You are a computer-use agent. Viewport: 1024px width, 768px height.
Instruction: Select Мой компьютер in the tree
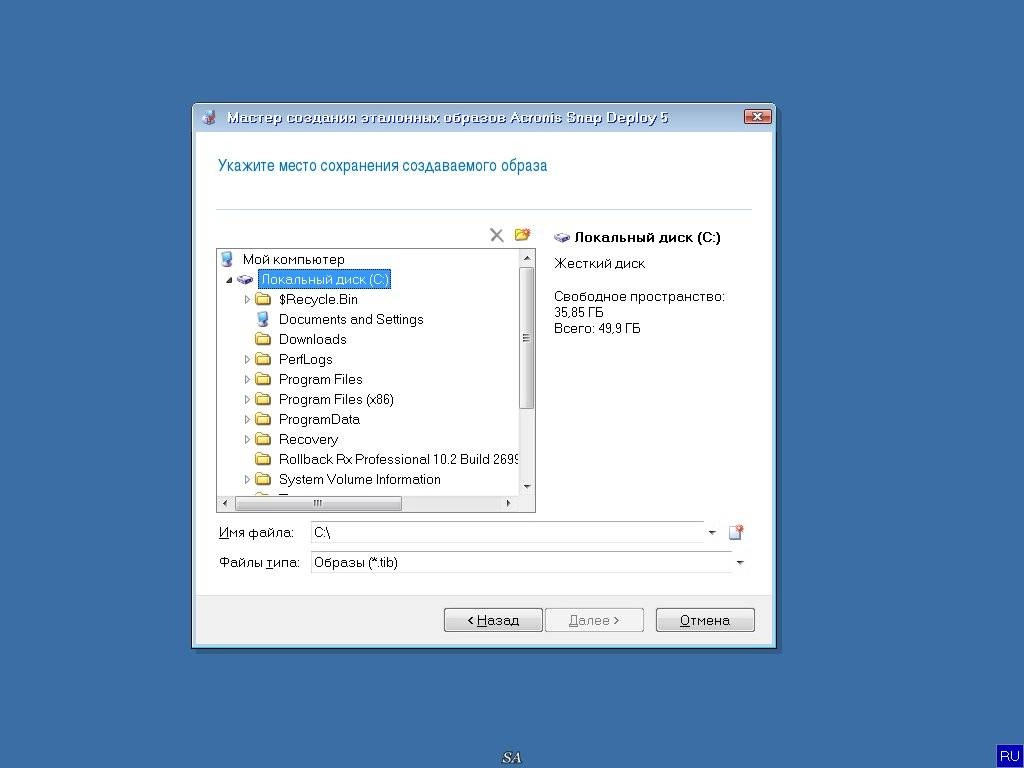293,259
